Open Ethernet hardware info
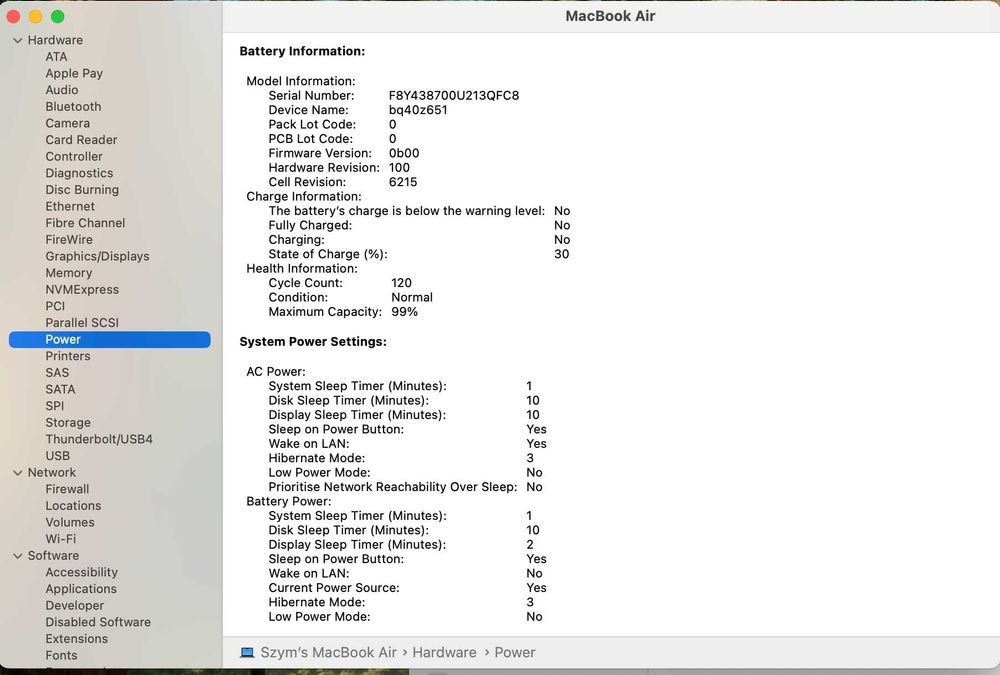1000x675 pixels. [x=70, y=206]
